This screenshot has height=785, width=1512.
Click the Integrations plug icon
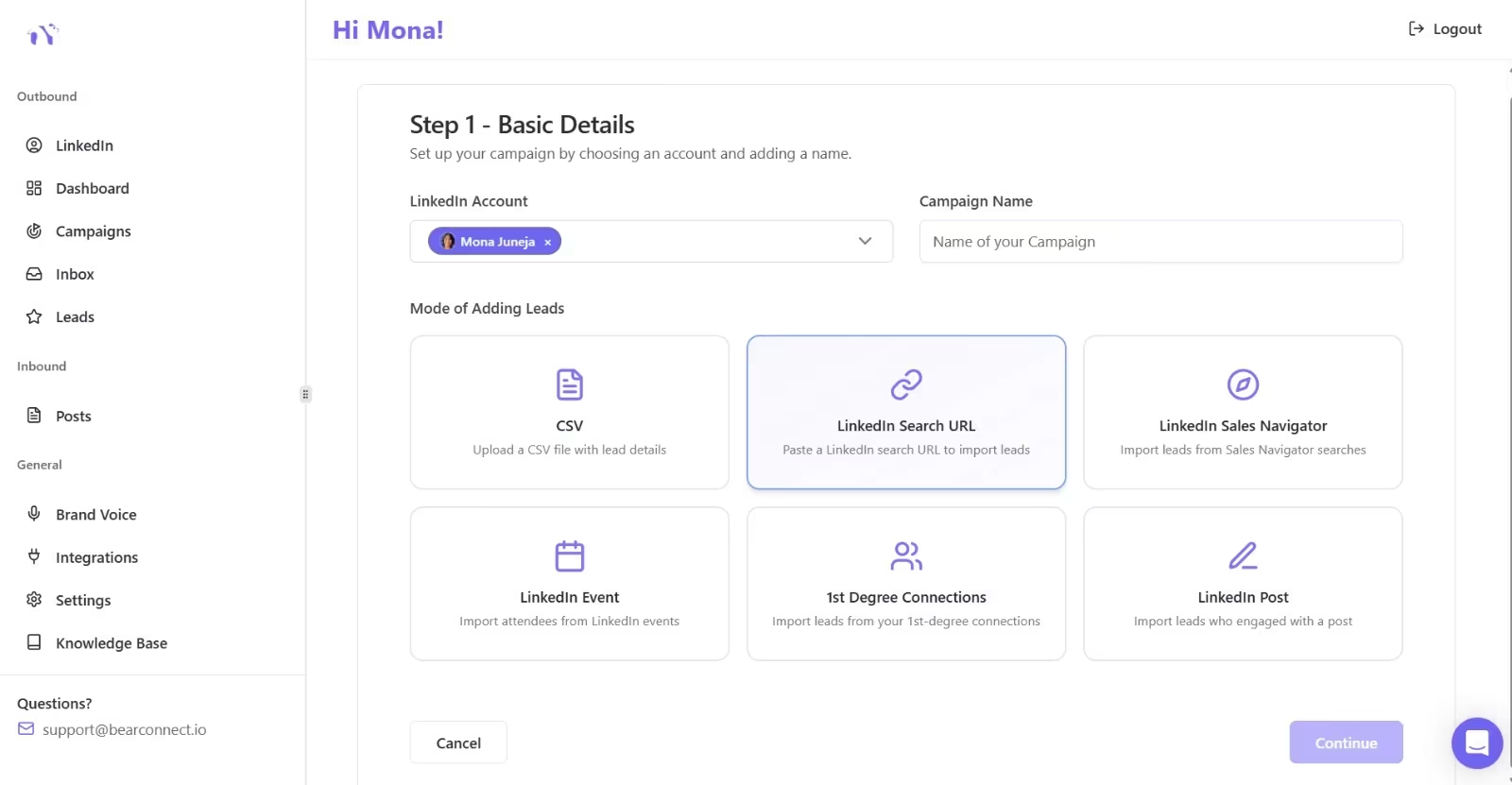pyautogui.click(x=34, y=556)
